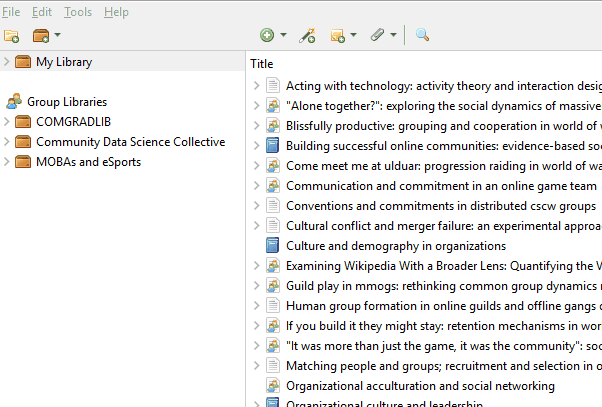Expand the Human group formation item
The height and width of the screenshot is (407, 602).
tap(257, 305)
